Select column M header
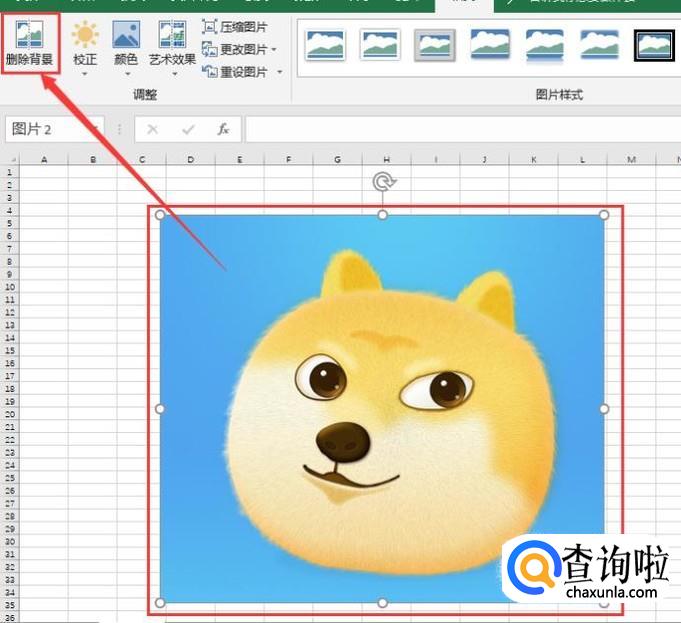 click(x=631, y=159)
